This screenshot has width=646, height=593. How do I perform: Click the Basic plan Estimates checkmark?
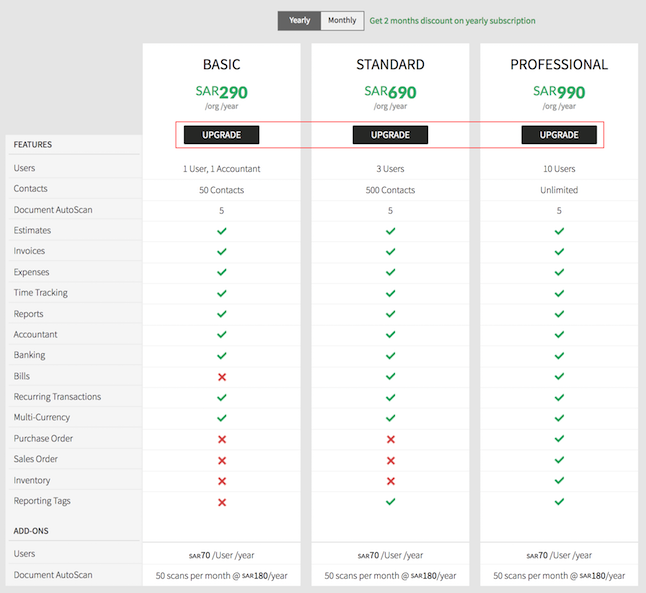tap(222, 231)
